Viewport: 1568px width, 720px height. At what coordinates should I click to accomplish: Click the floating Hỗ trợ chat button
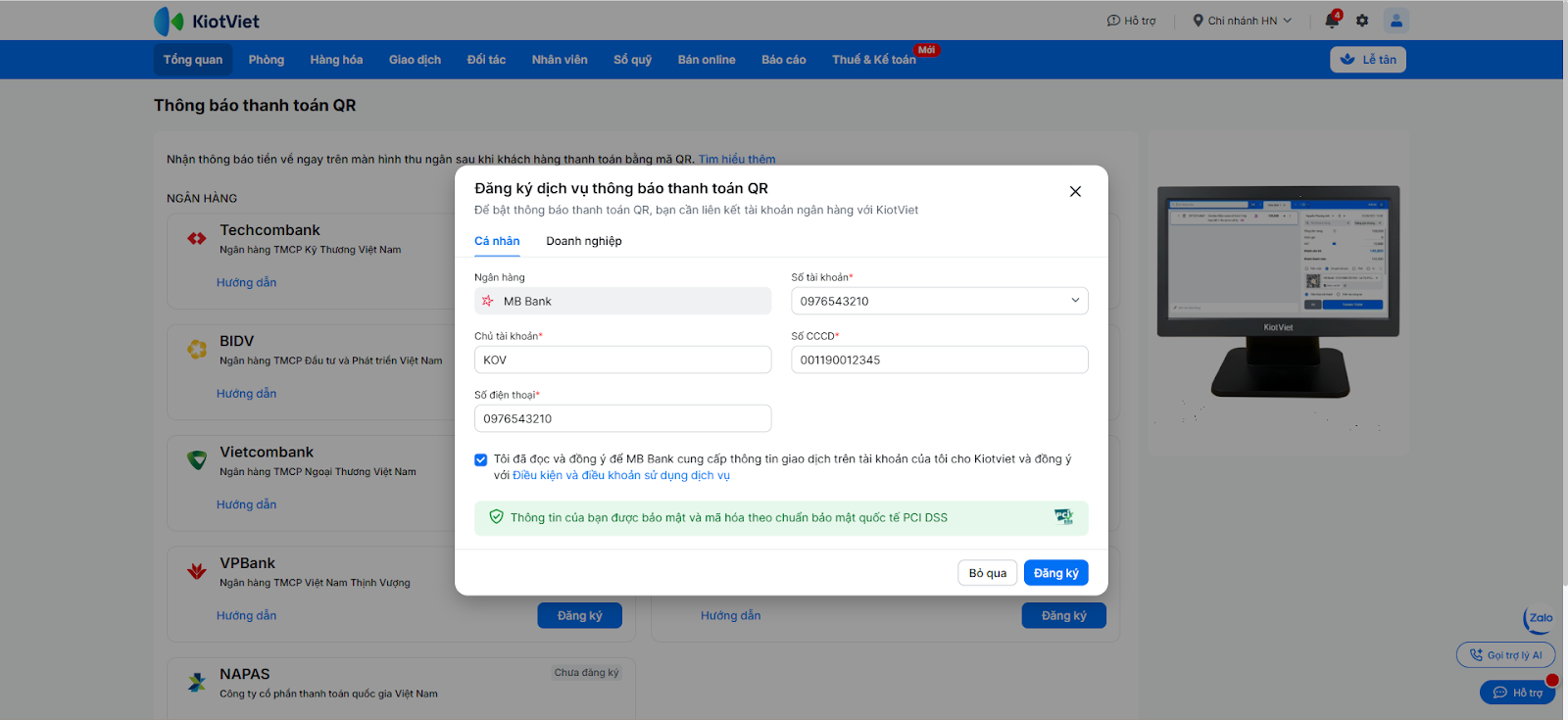coord(1517,693)
